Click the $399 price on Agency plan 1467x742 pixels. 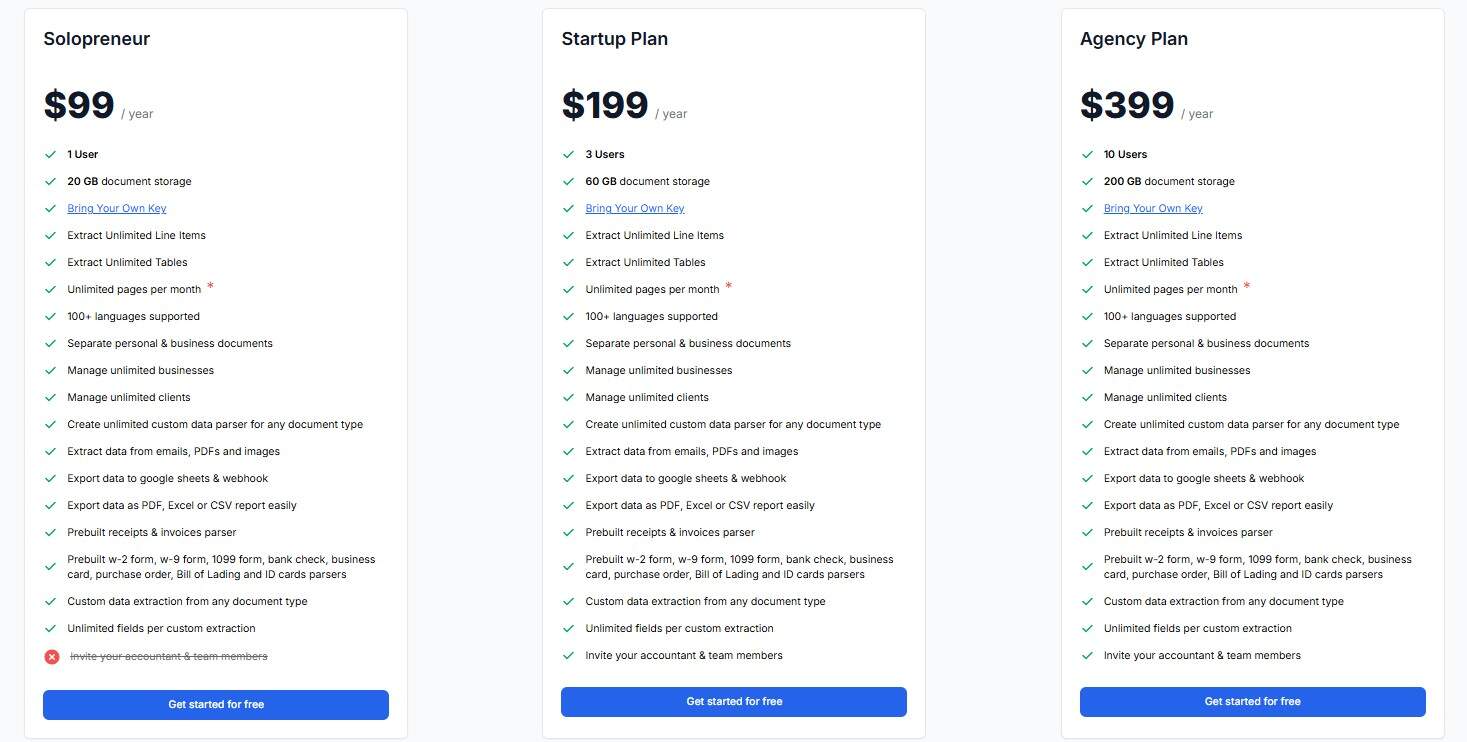[1126, 104]
